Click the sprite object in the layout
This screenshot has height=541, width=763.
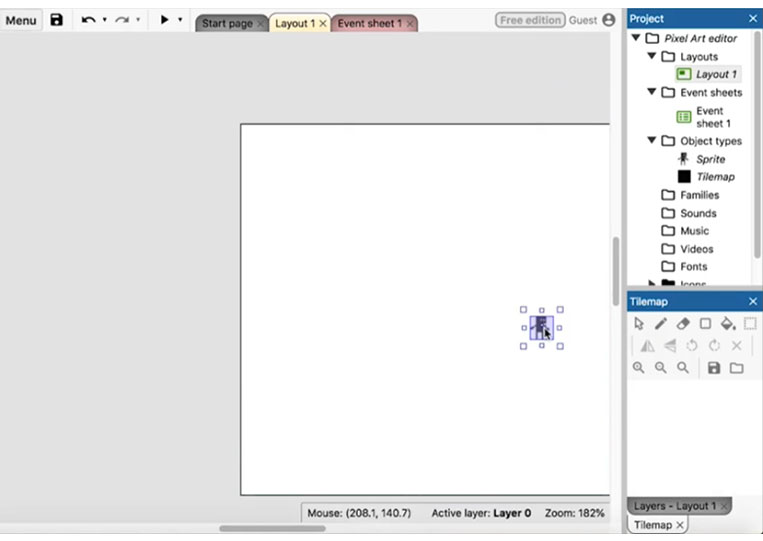click(541, 327)
